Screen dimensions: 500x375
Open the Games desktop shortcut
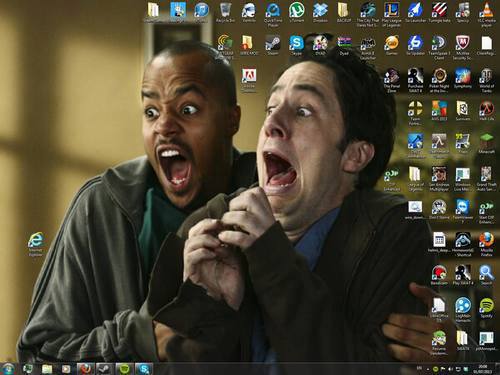coord(391,45)
